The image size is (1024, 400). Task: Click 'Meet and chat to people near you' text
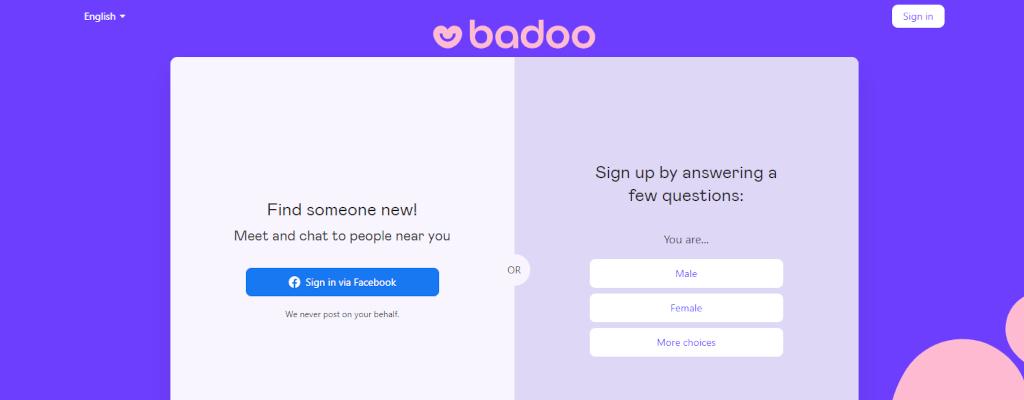point(342,236)
